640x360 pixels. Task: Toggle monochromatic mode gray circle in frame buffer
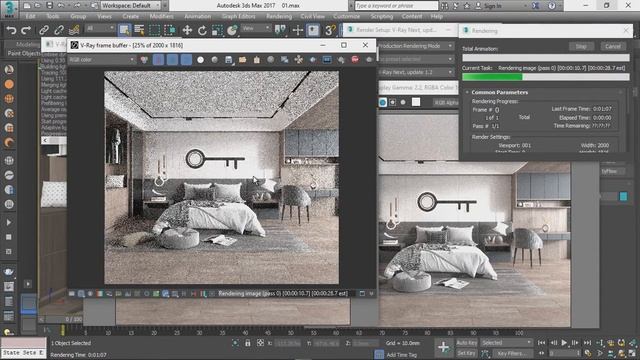(215, 60)
